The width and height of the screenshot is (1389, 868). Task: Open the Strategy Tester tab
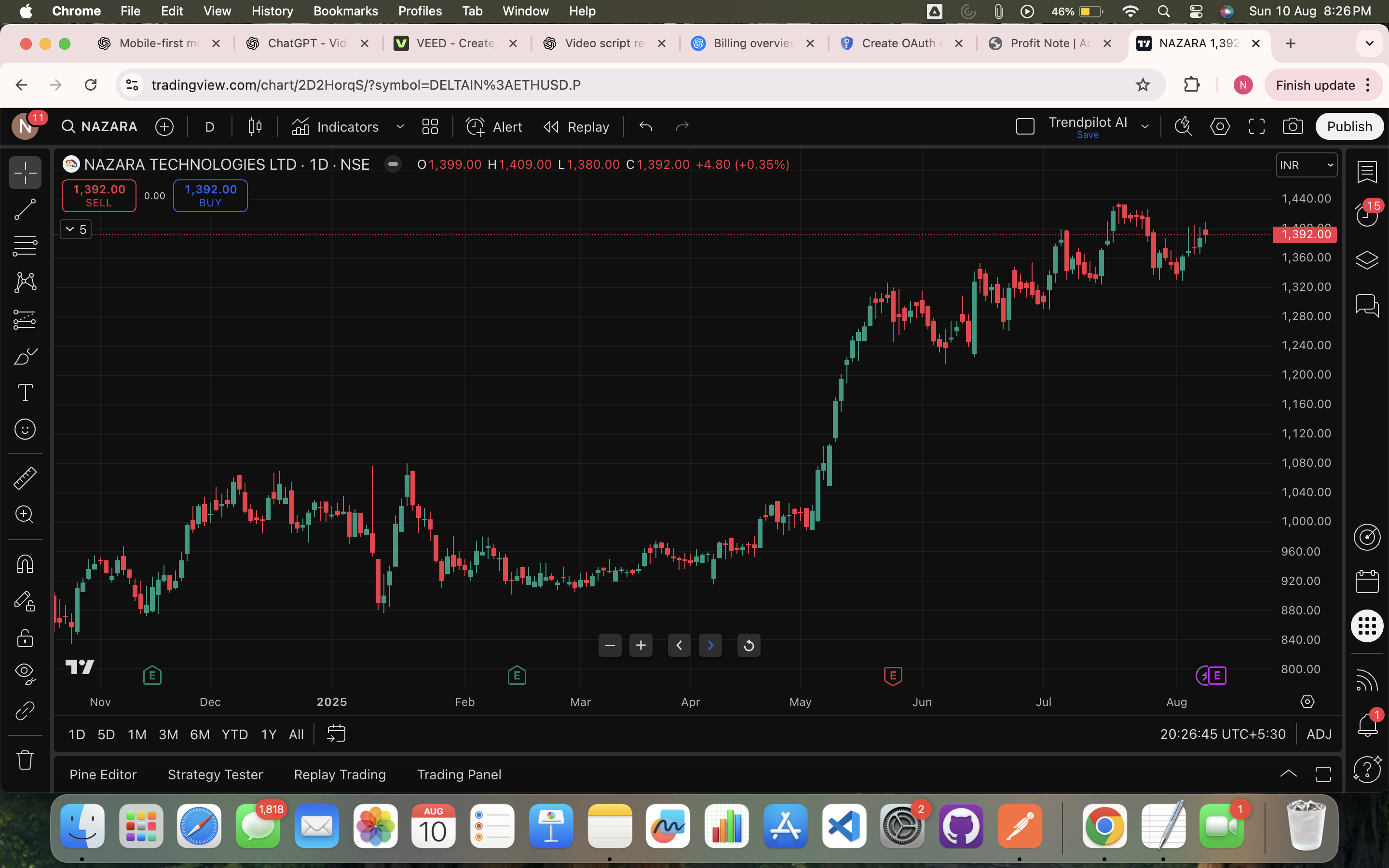[215, 774]
